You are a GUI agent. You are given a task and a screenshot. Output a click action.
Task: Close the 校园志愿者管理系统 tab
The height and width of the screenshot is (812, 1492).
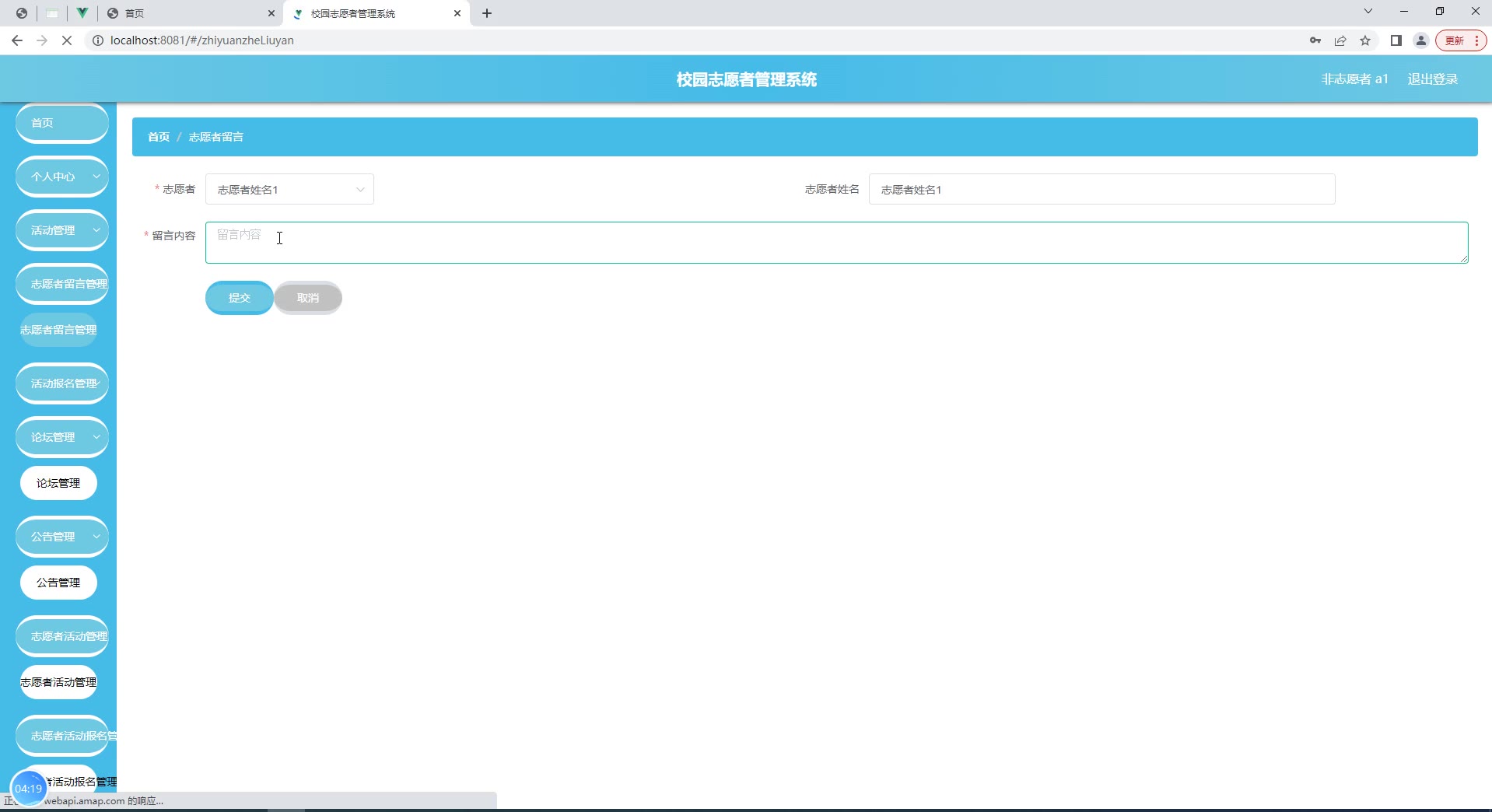tap(457, 13)
